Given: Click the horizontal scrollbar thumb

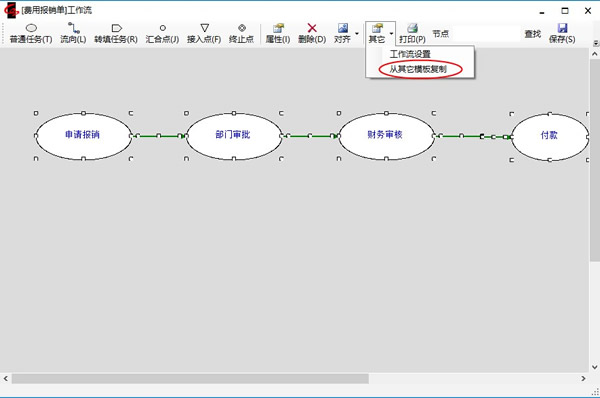Looking at the screenshot, I should pyautogui.click(x=190, y=378).
